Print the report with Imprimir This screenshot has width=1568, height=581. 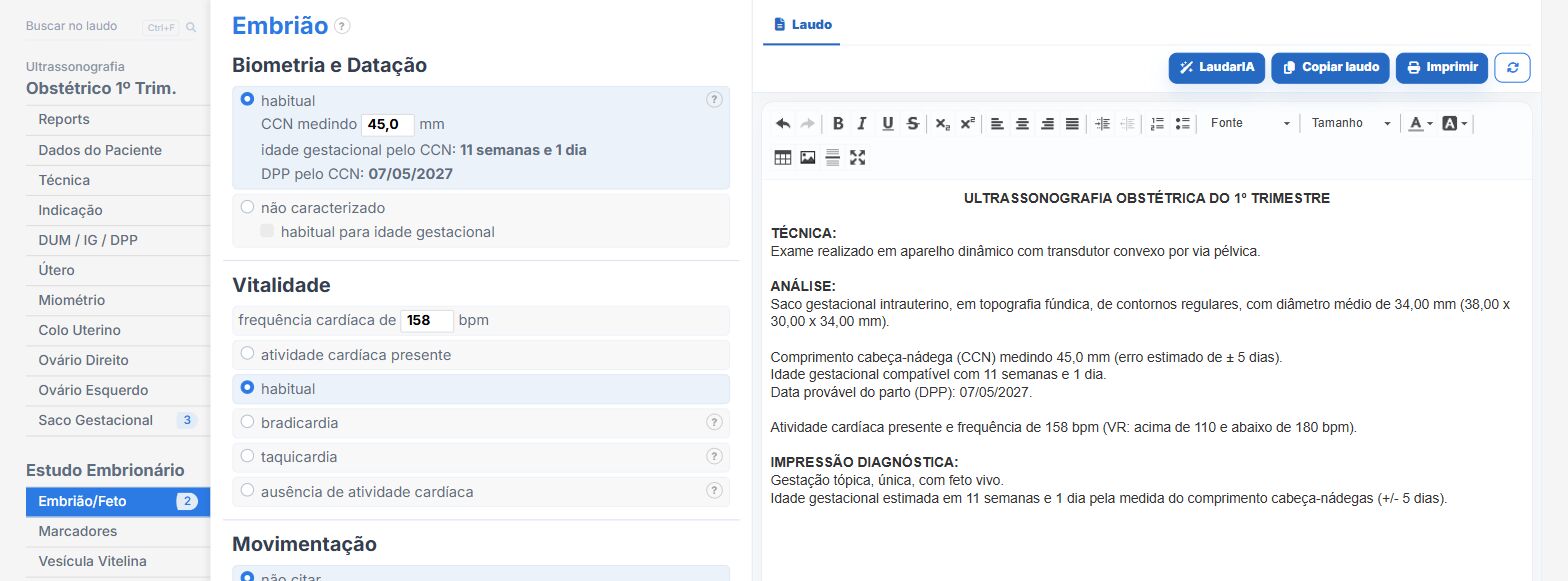(x=1442, y=68)
